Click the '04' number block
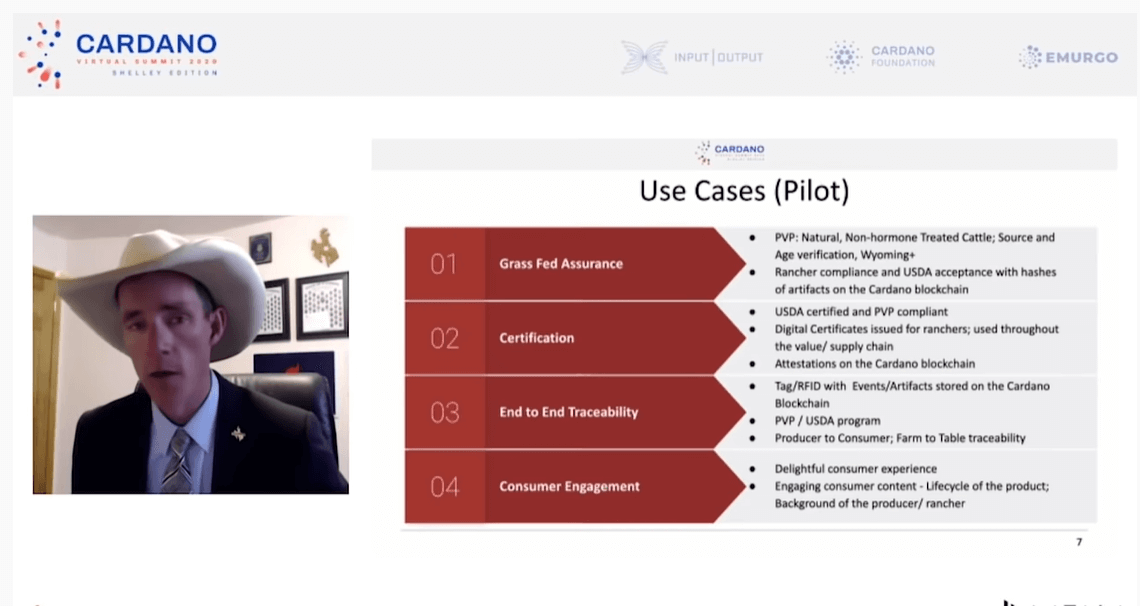This screenshot has height=606, width=1140. click(444, 486)
